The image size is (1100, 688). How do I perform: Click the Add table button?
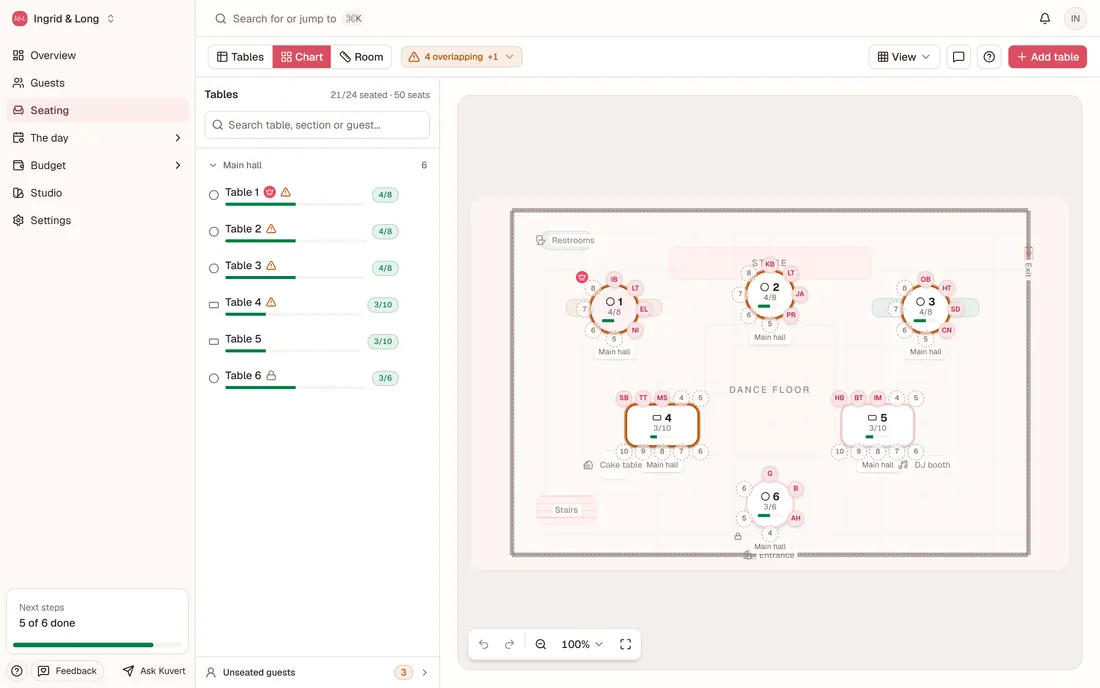pos(1047,57)
